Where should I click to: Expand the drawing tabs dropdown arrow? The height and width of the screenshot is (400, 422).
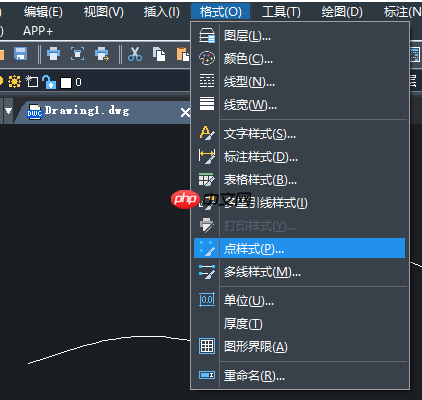click(x=8, y=111)
